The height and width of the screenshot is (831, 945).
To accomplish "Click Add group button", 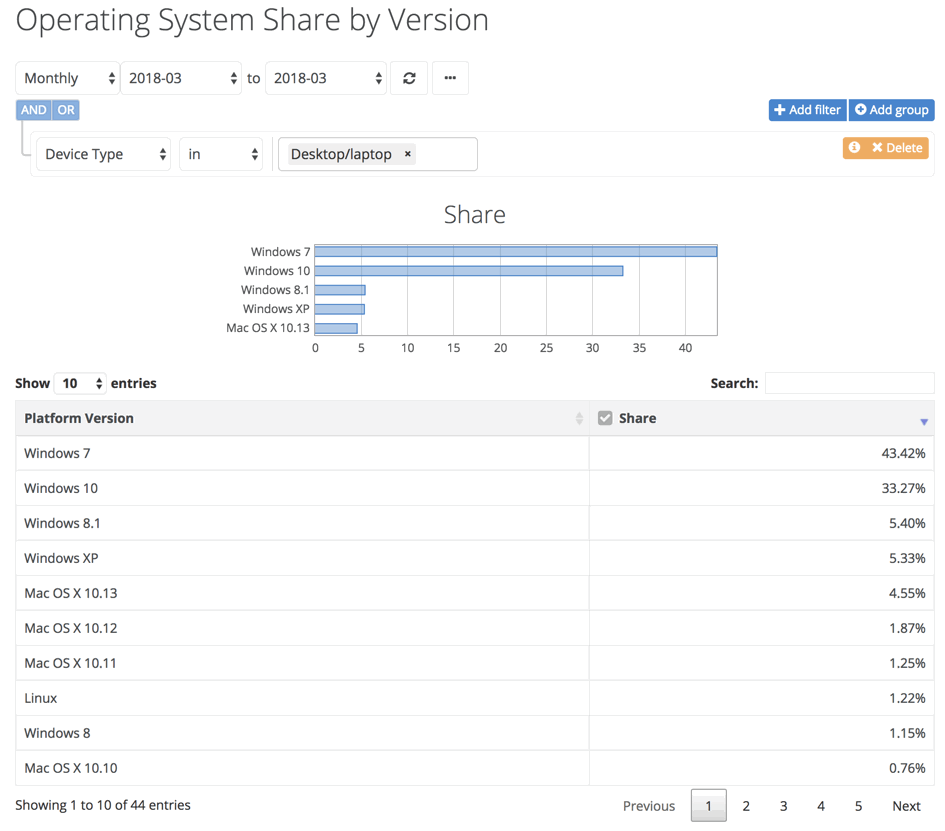I will (892, 110).
